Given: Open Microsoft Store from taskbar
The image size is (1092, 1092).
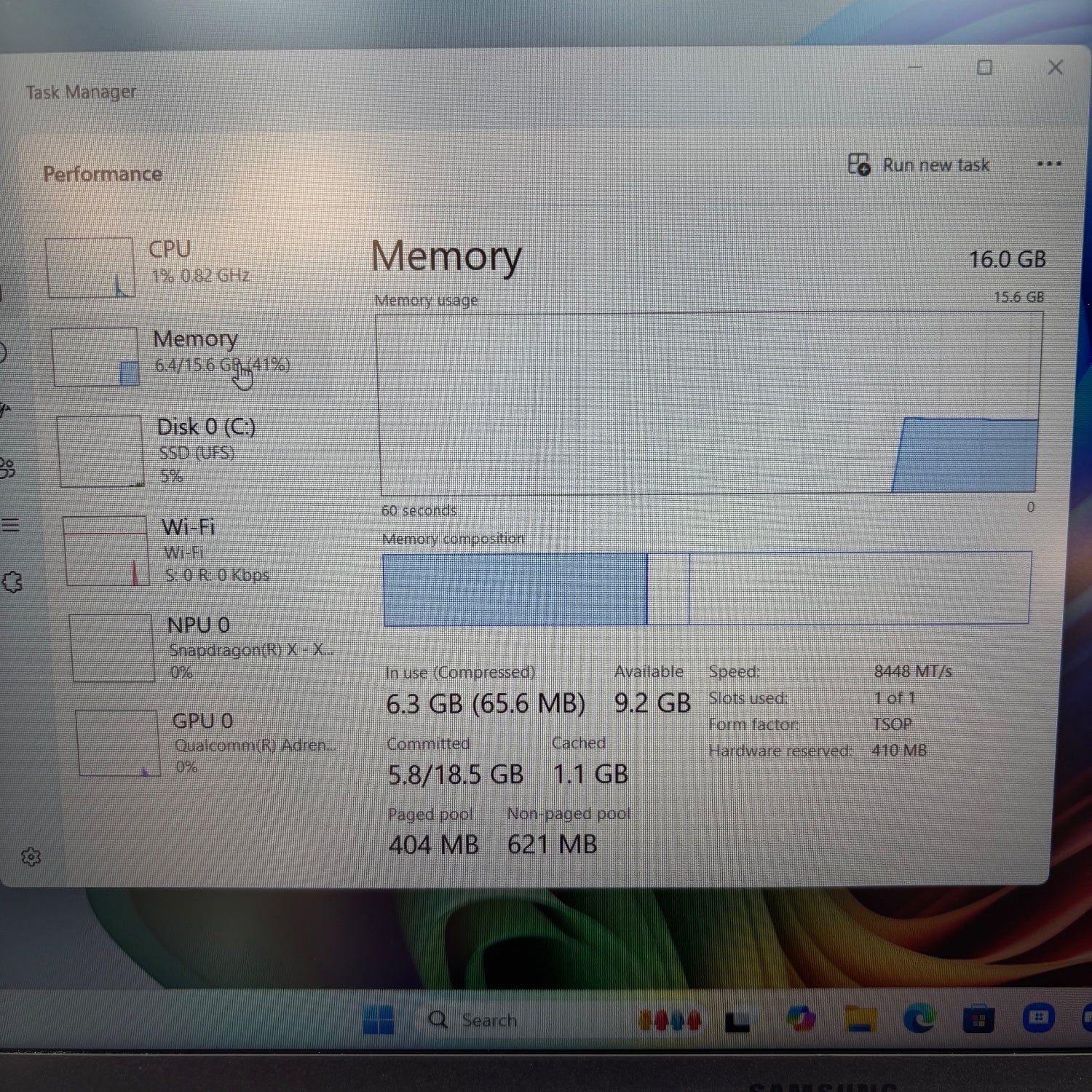Looking at the screenshot, I should (978, 1019).
